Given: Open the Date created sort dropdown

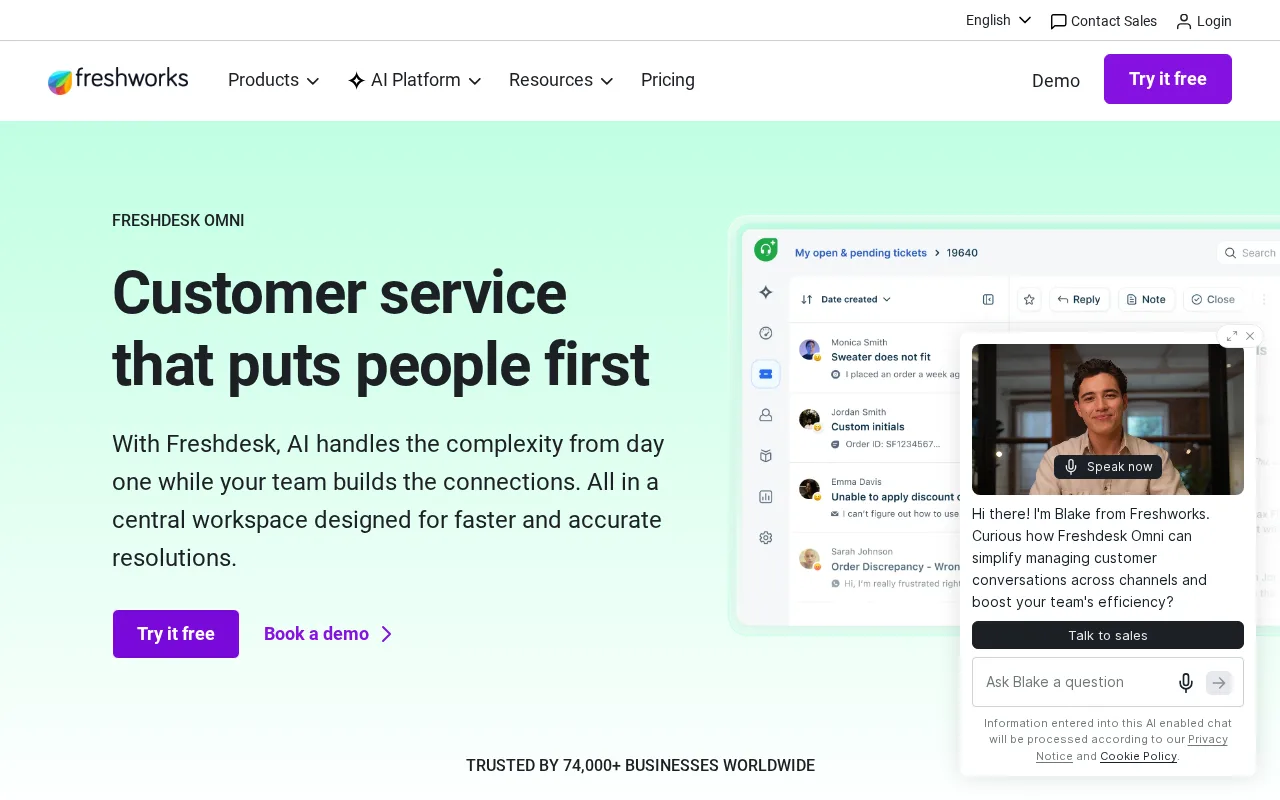Looking at the screenshot, I should coord(856,299).
